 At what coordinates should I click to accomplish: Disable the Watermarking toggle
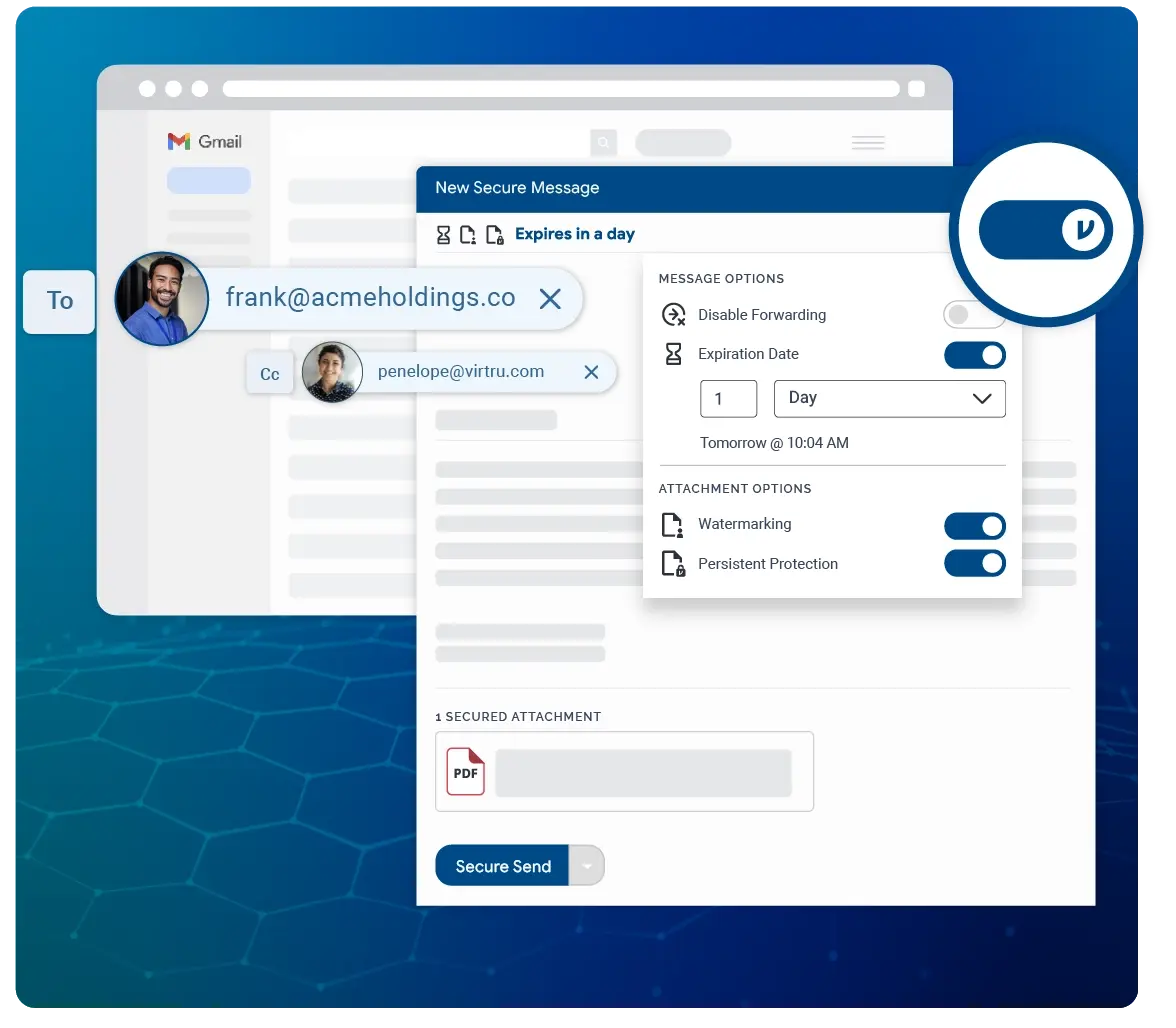[x=975, y=526]
